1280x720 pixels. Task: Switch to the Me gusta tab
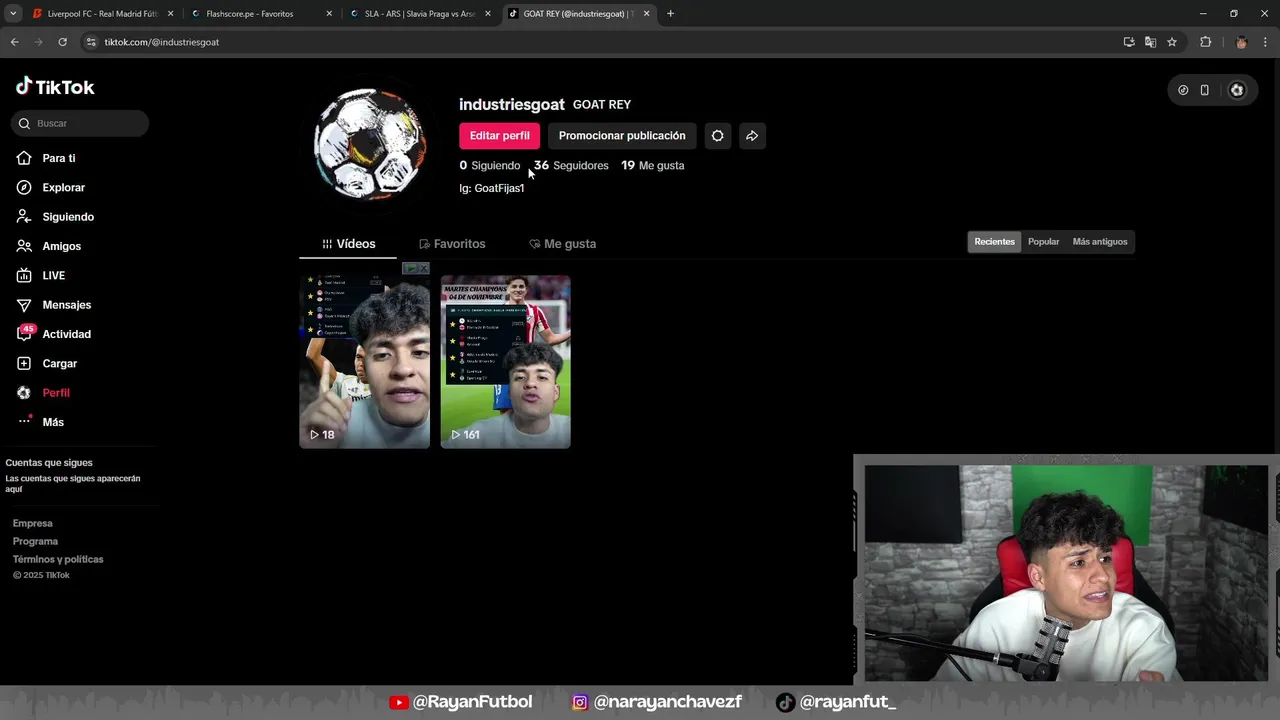coord(562,244)
